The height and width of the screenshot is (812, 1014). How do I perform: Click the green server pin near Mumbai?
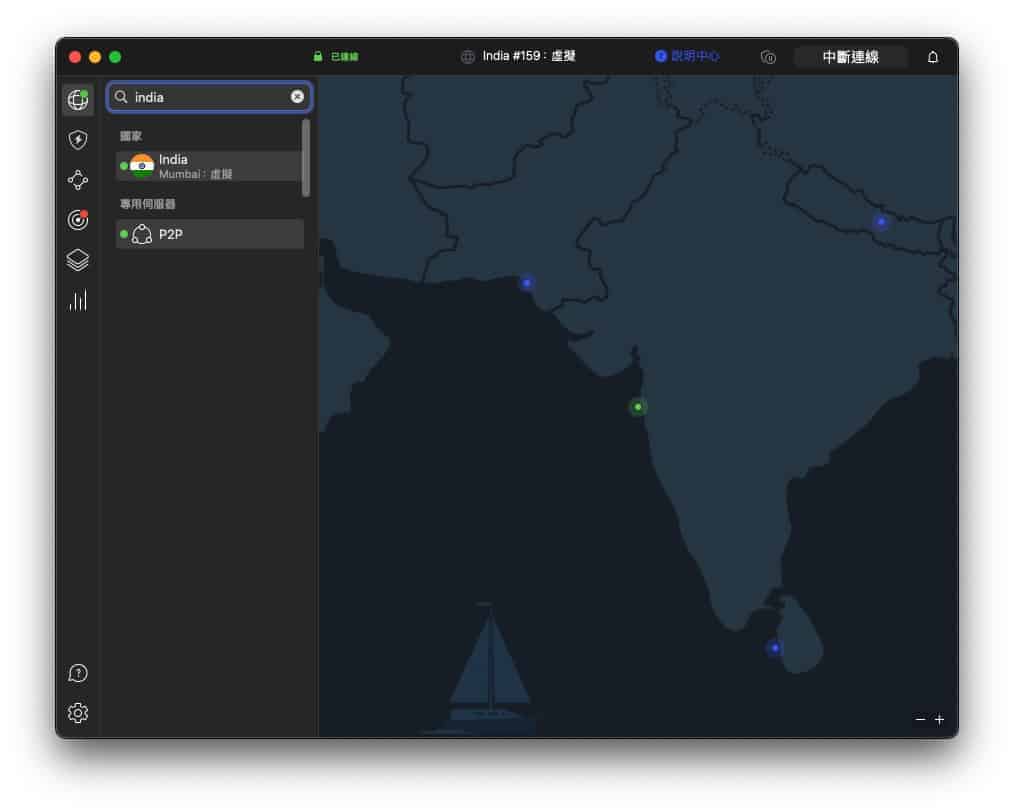tap(637, 407)
